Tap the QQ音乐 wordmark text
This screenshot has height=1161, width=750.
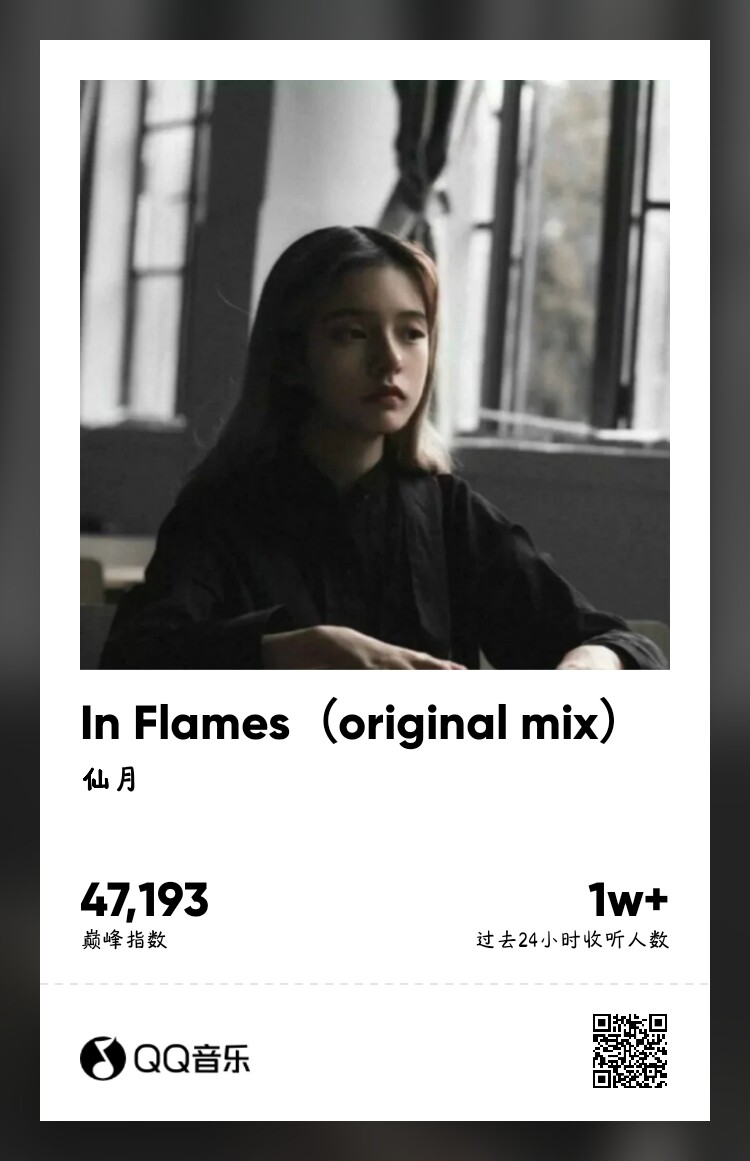tap(192, 1059)
